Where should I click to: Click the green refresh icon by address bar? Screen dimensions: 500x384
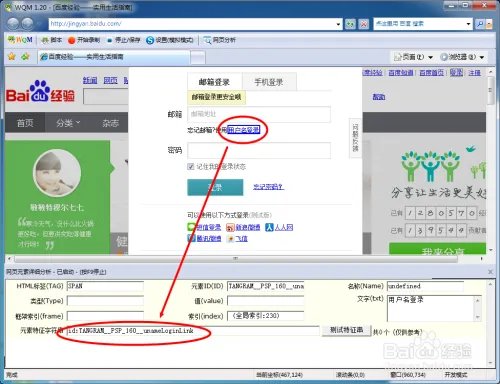click(x=350, y=24)
